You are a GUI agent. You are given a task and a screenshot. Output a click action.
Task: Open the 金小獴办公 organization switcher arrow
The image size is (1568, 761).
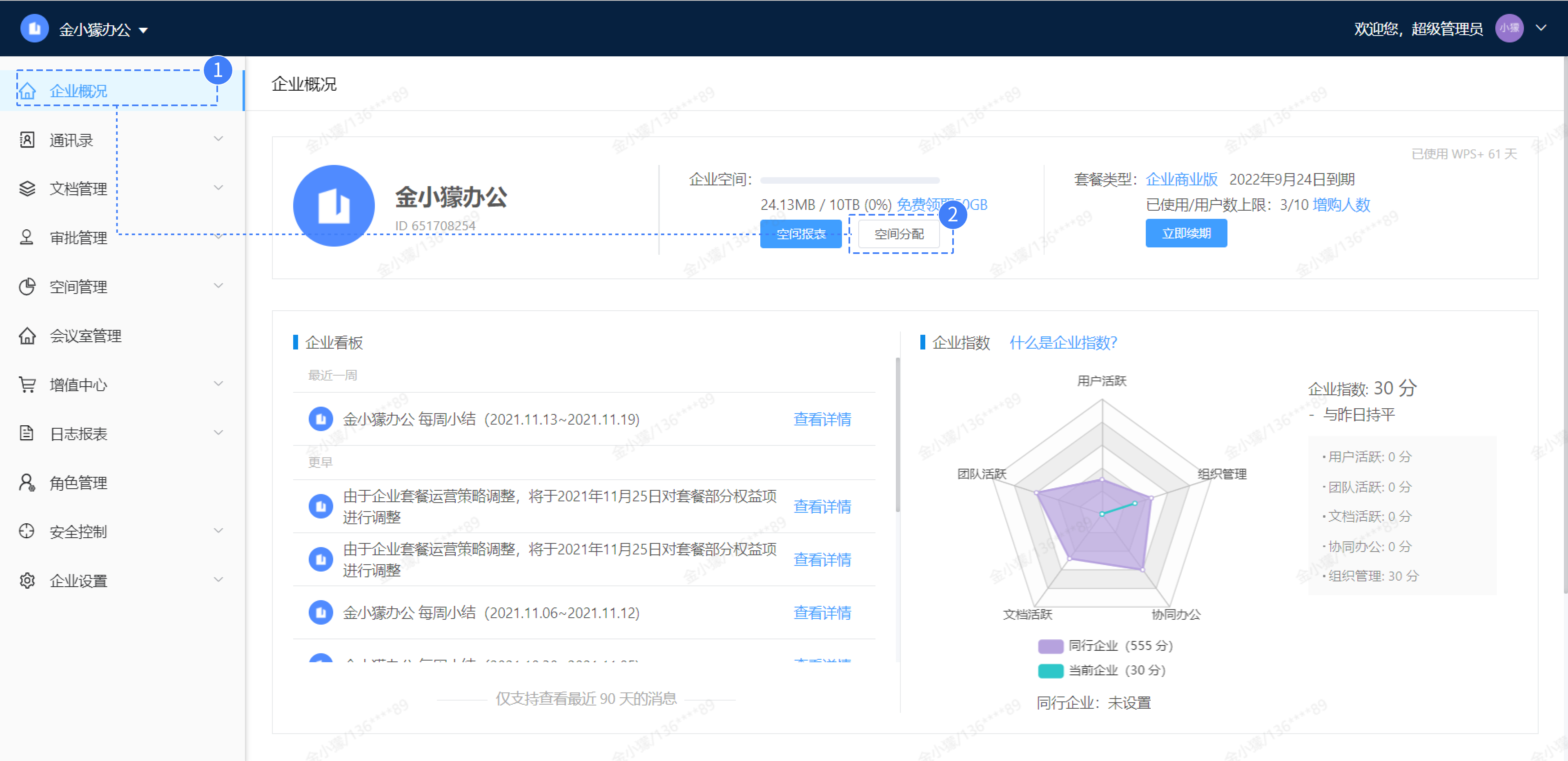click(144, 30)
